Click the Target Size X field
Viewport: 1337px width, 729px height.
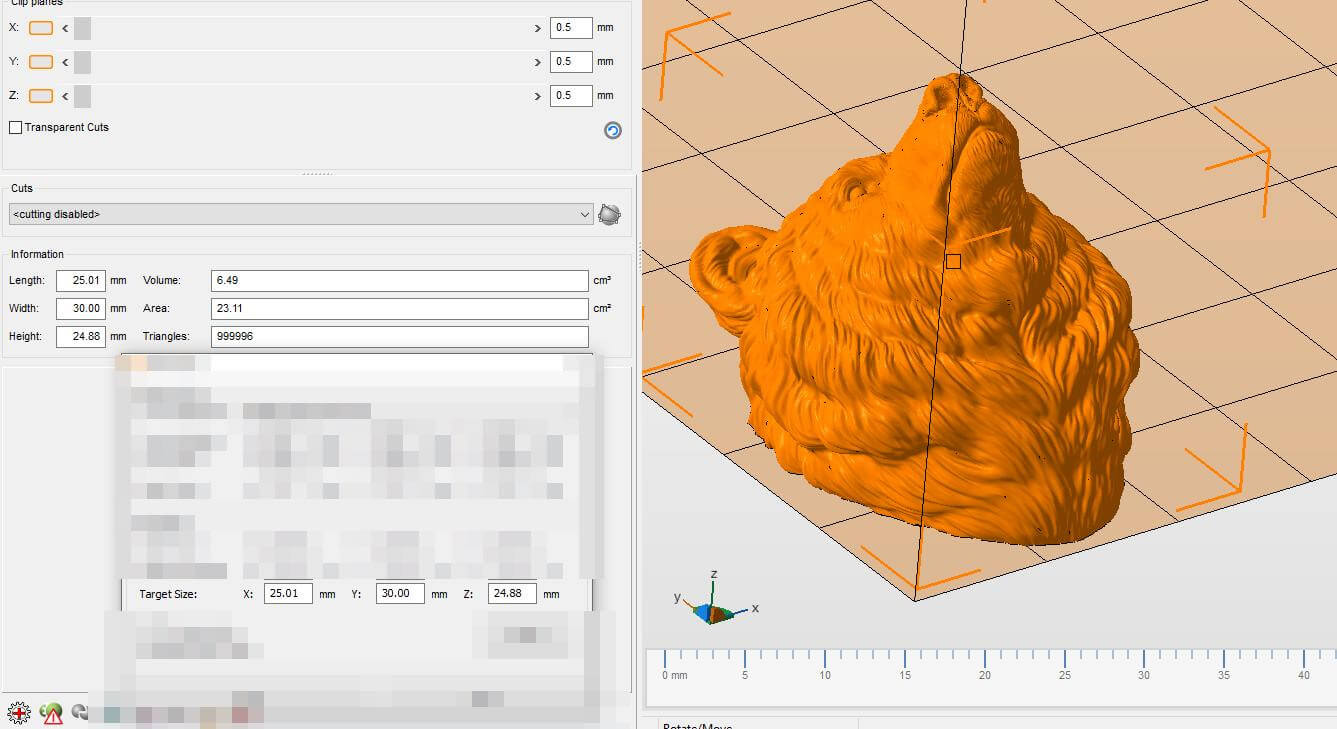(288, 594)
